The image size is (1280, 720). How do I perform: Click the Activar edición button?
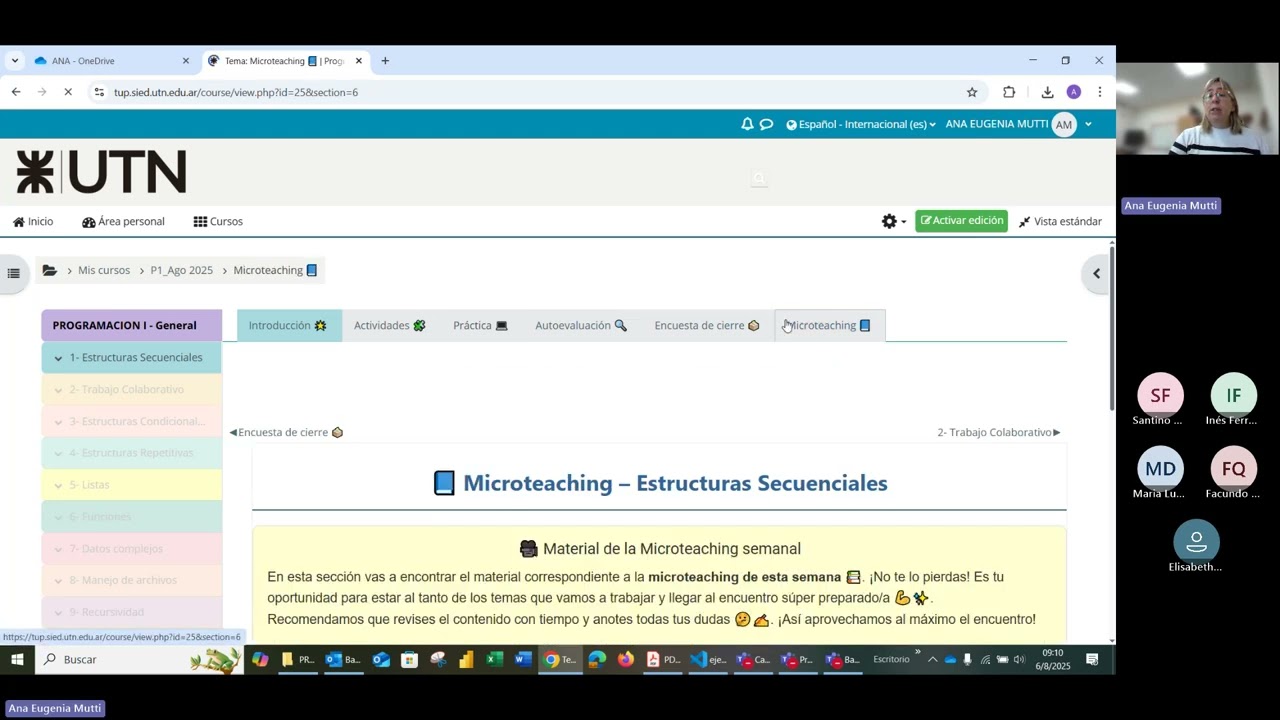coord(961,221)
